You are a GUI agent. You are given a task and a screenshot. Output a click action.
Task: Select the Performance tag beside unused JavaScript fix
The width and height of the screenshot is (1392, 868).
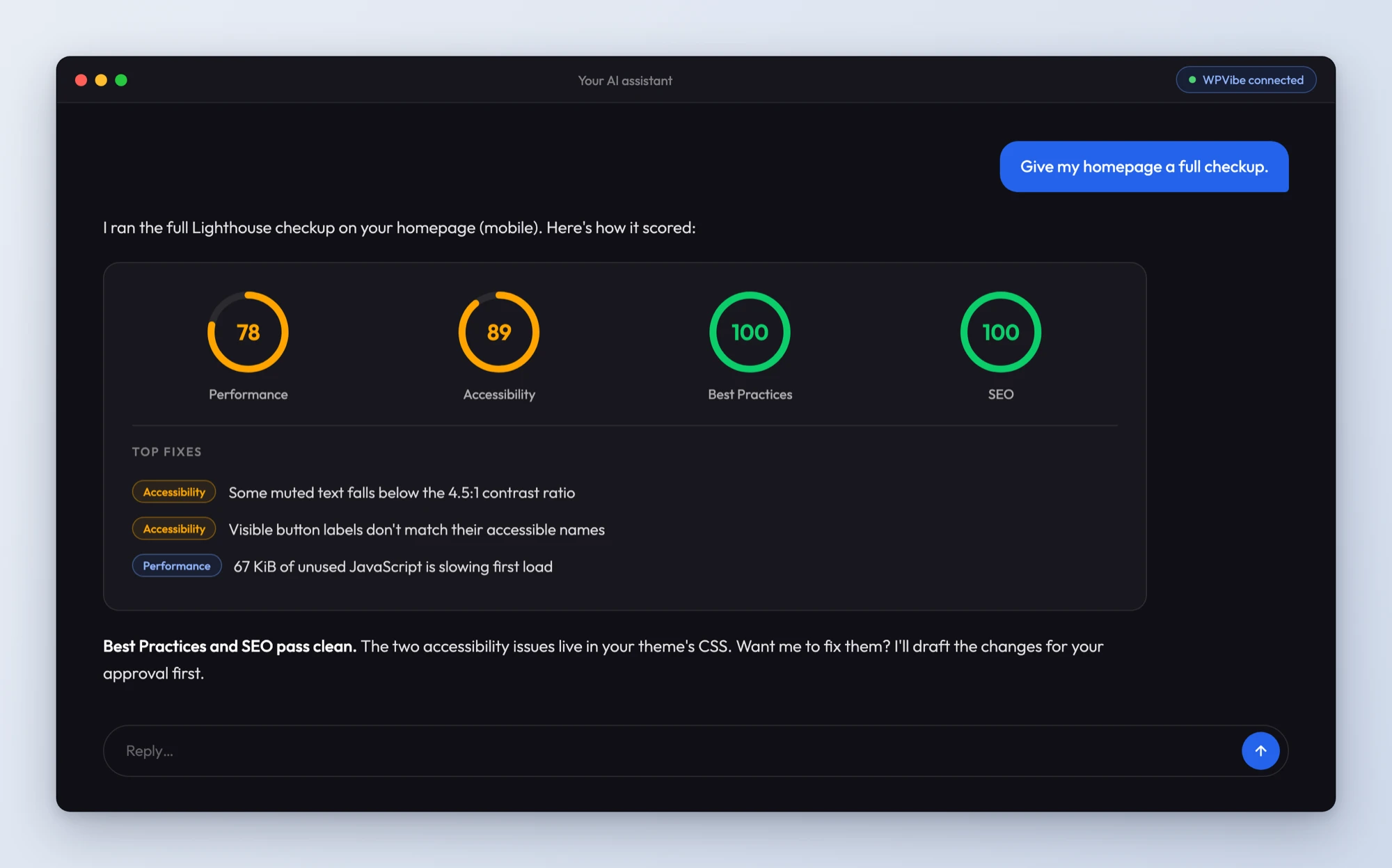pos(177,565)
